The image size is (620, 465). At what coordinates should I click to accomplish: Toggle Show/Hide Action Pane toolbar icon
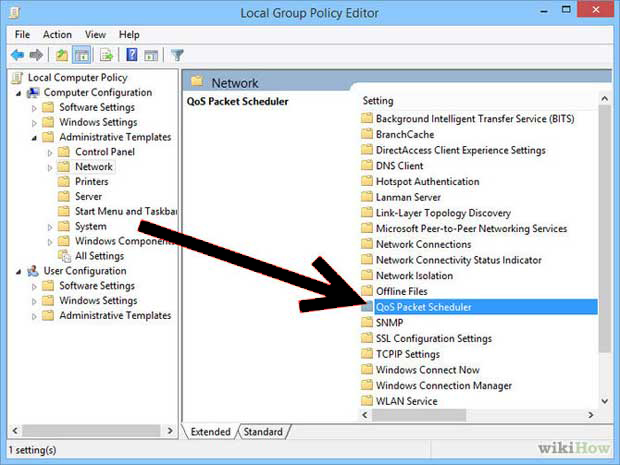pyautogui.click(x=151, y=55)
